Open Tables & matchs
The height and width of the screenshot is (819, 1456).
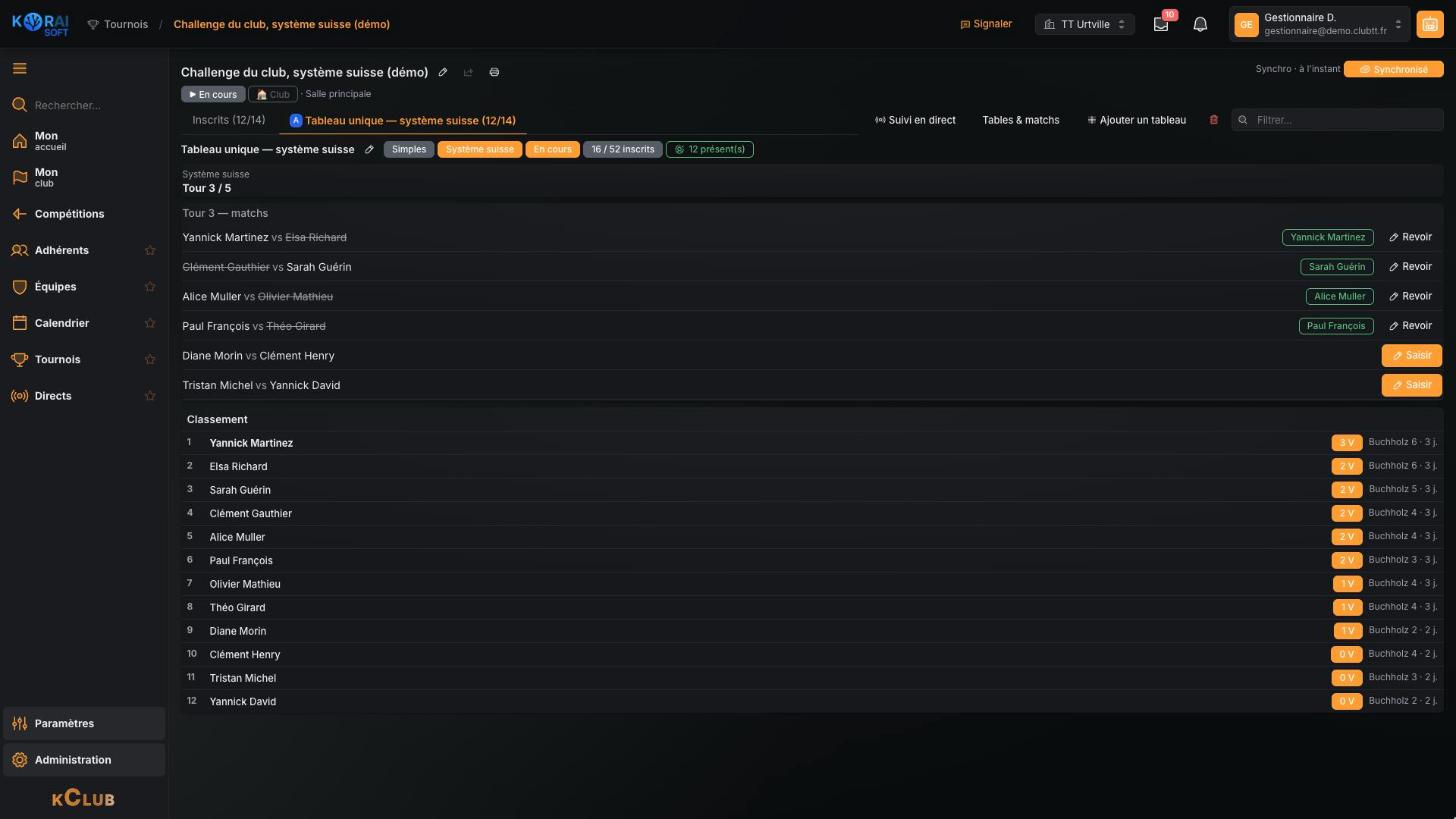[x=1020, y=120]
